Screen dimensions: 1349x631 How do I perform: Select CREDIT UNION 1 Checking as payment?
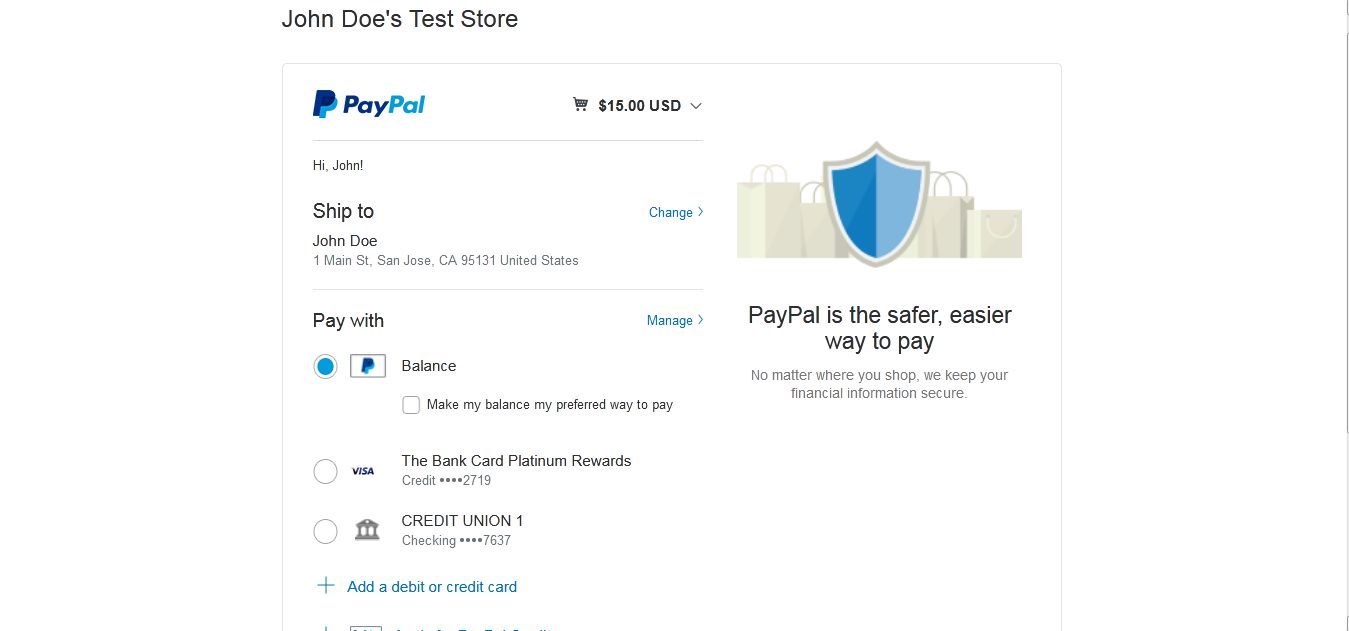(324, 530)
